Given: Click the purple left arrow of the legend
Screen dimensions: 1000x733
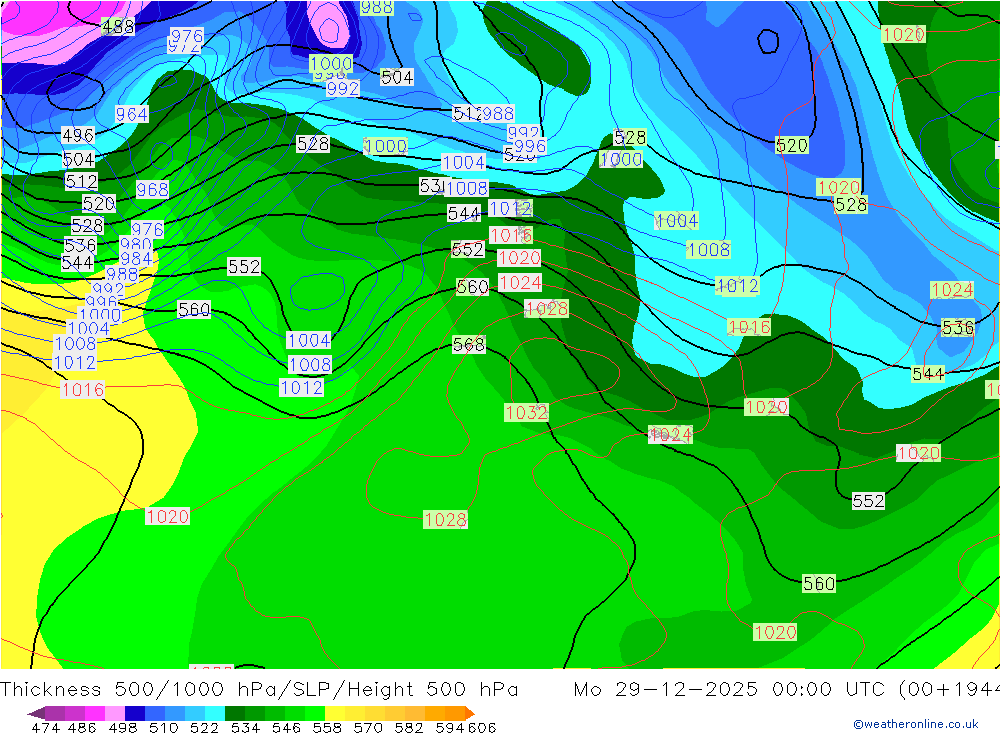Looking at the screenshot, I should coord(36,713).
